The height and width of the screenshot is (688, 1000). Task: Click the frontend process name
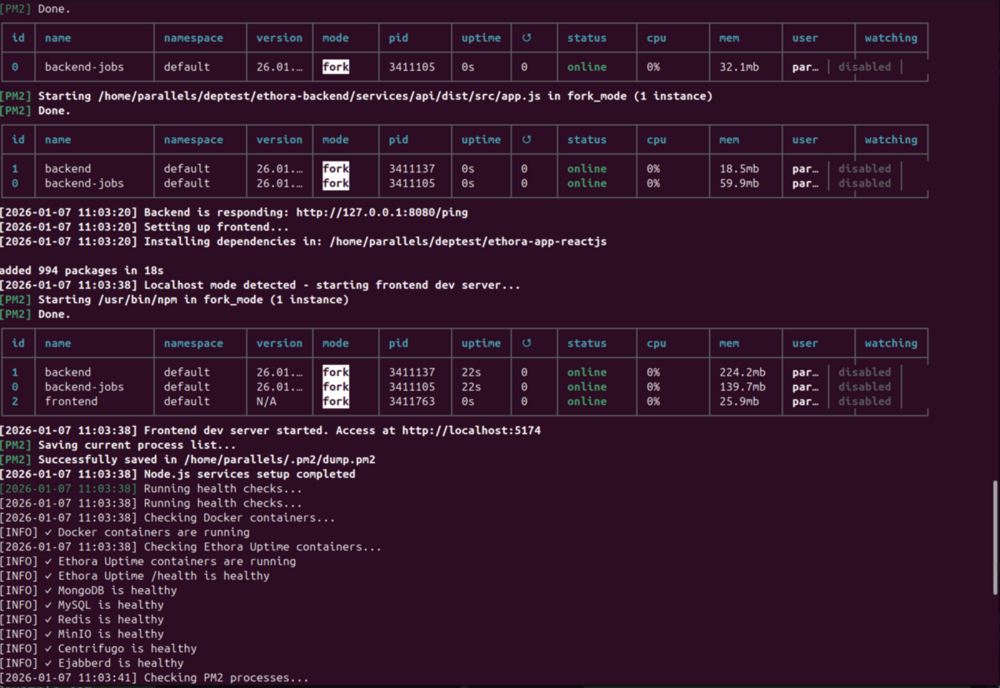pos(71,402)
